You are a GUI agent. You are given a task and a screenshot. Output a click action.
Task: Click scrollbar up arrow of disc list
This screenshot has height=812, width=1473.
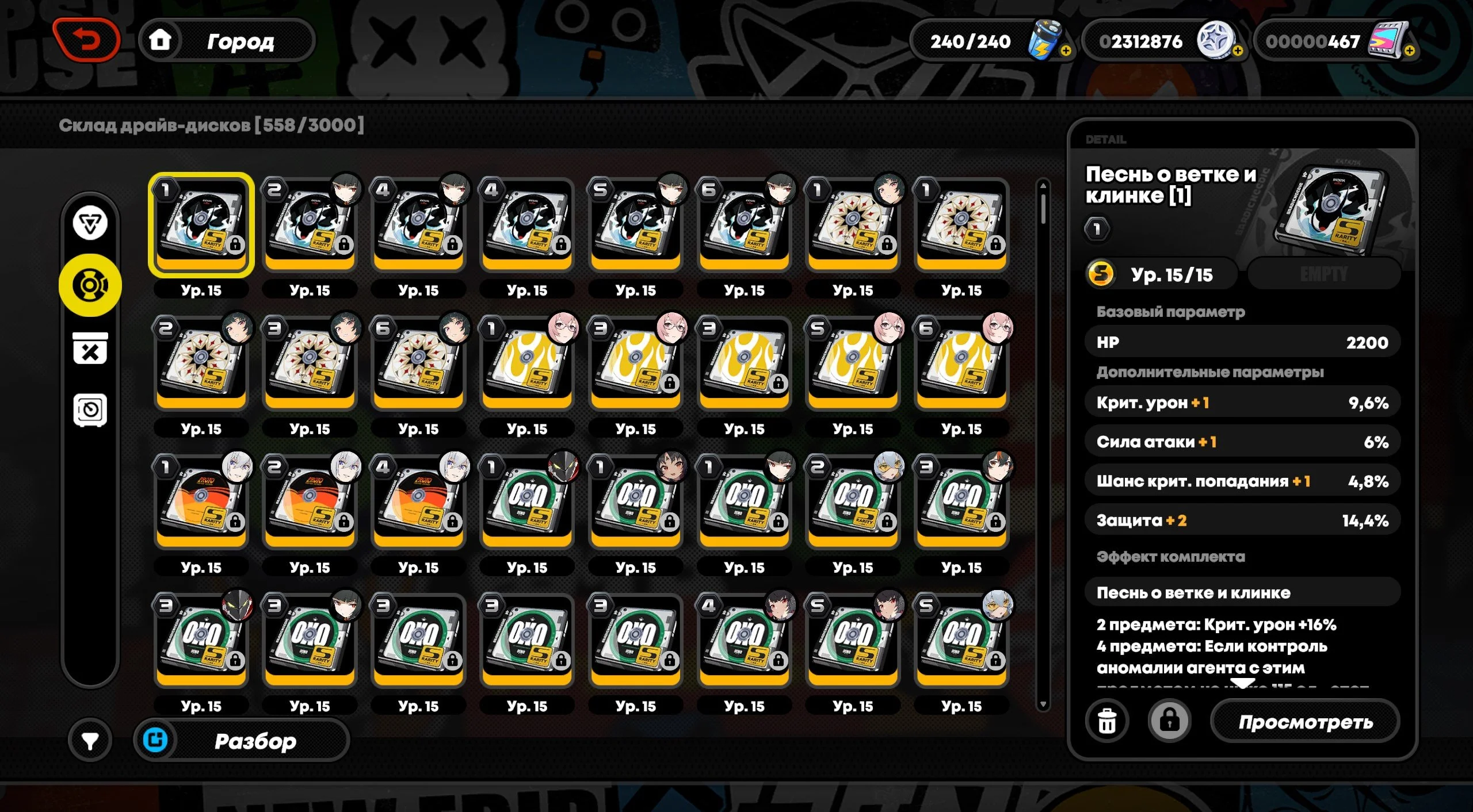[1043, 185]
